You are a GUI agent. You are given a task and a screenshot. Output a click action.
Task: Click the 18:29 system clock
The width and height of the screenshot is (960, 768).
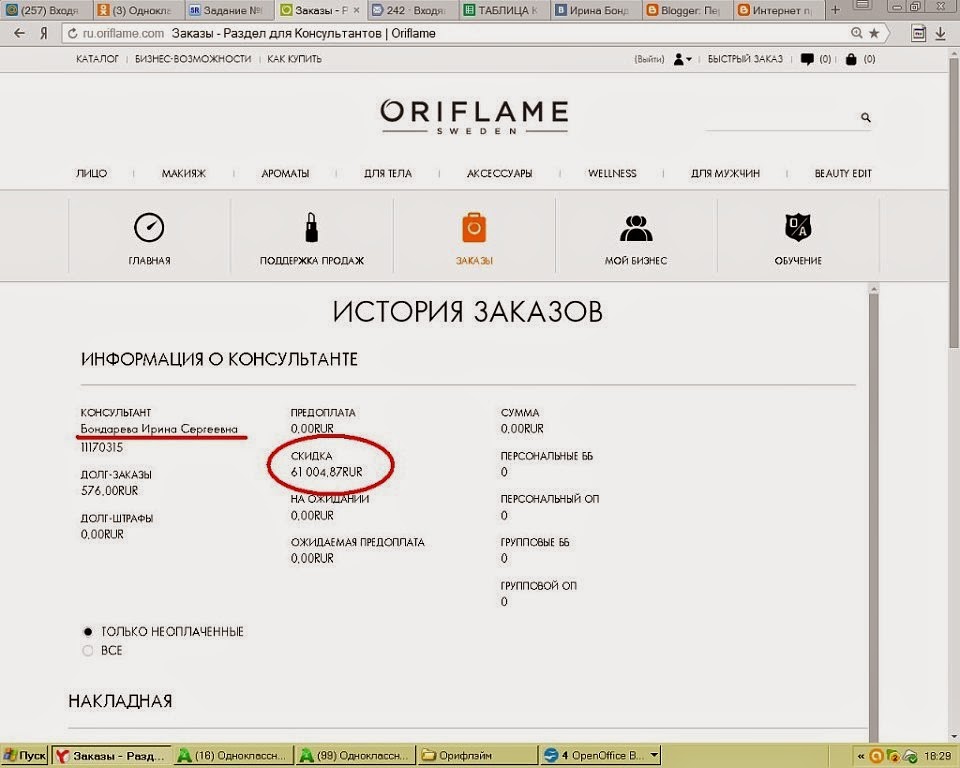[x=937, y=756]
